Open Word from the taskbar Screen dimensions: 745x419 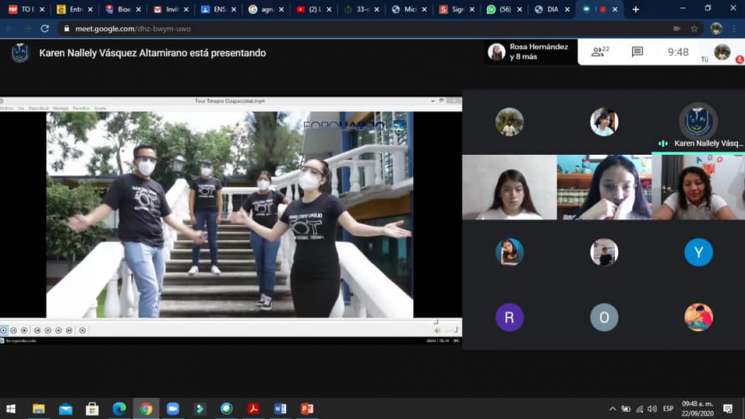(280, 409)
